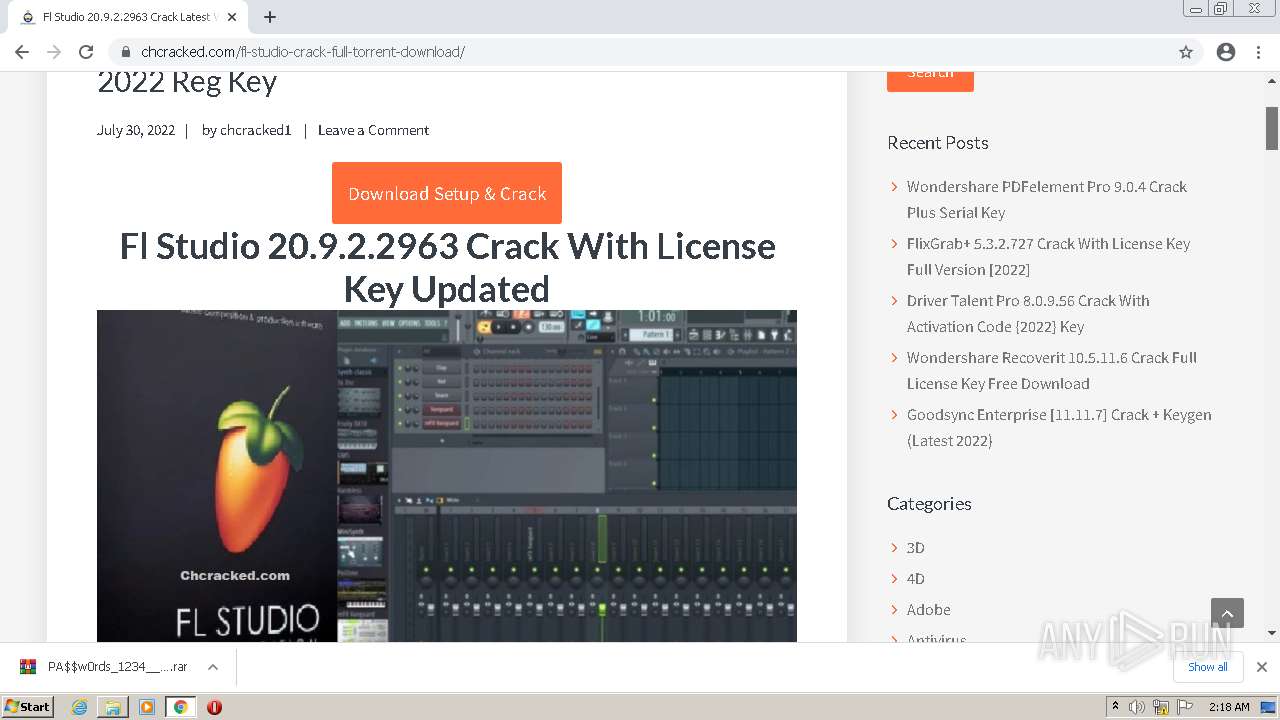Open the volume tray icon
Viewport: 1280px width, 720px height.
[1137, 707]
